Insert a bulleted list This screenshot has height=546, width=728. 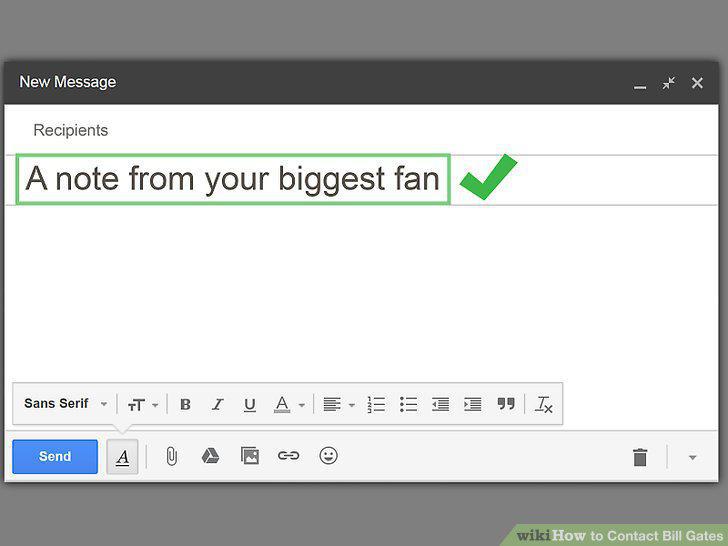[x=409, y=404]
